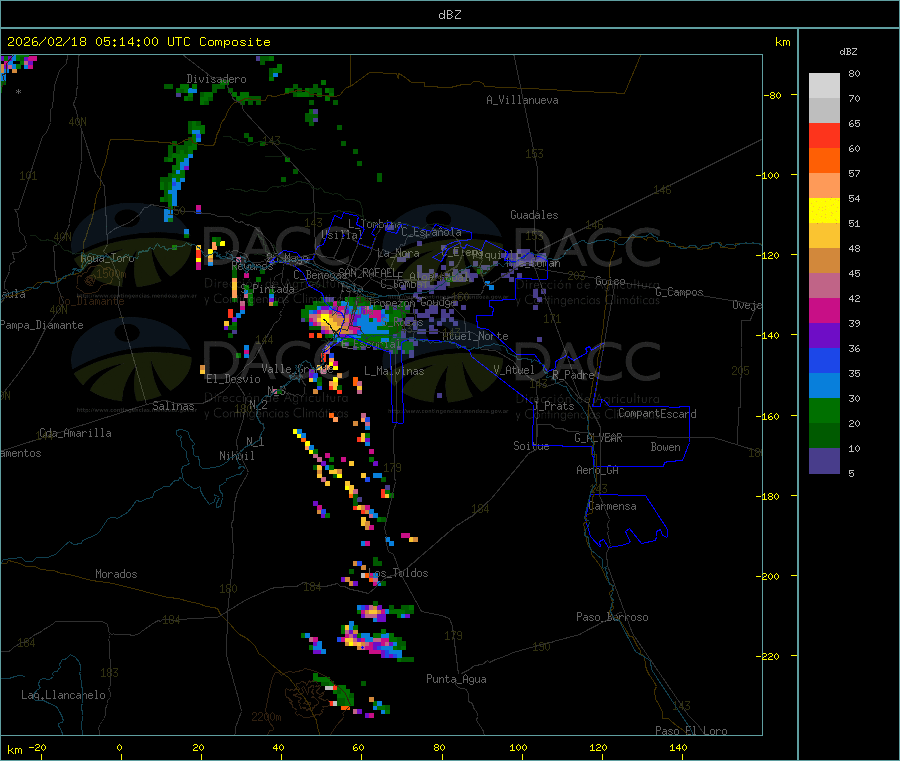The height and width of the screenshot is (761, 900).
Task: Select the yellow 54 dBZ legend swatch
Action: point(824,211)
